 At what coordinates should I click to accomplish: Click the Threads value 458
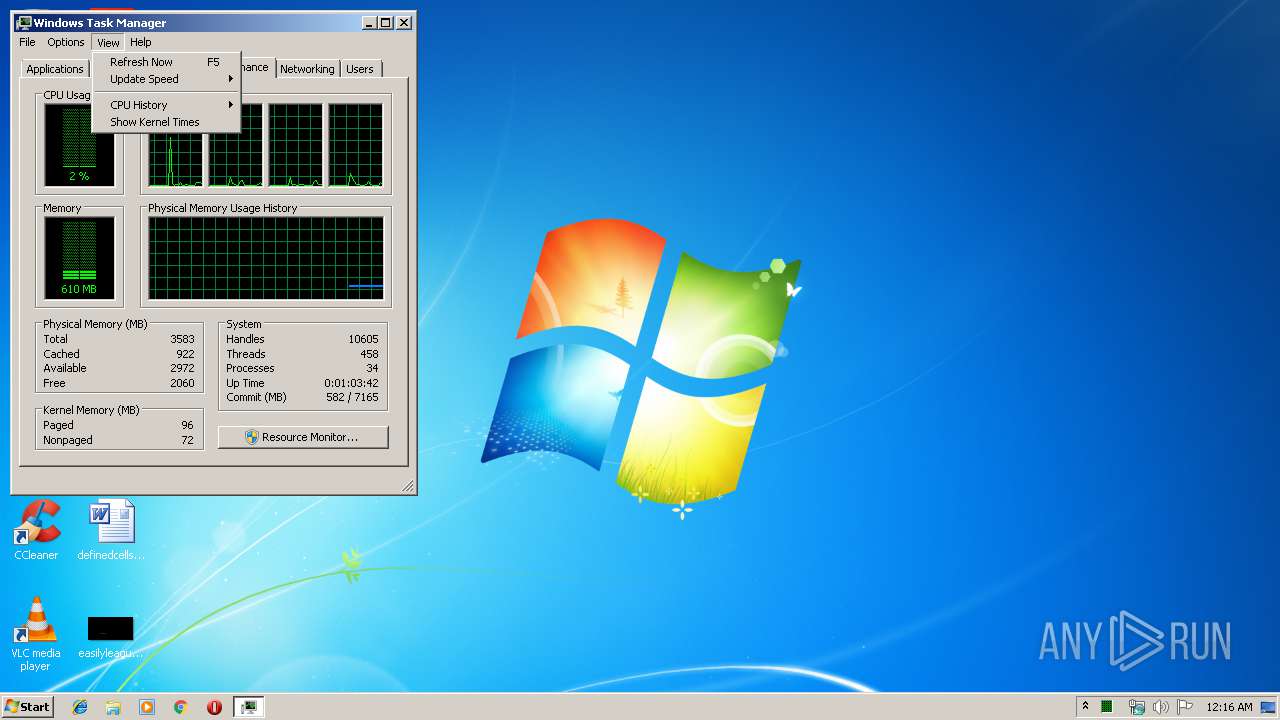click(369, 354)
